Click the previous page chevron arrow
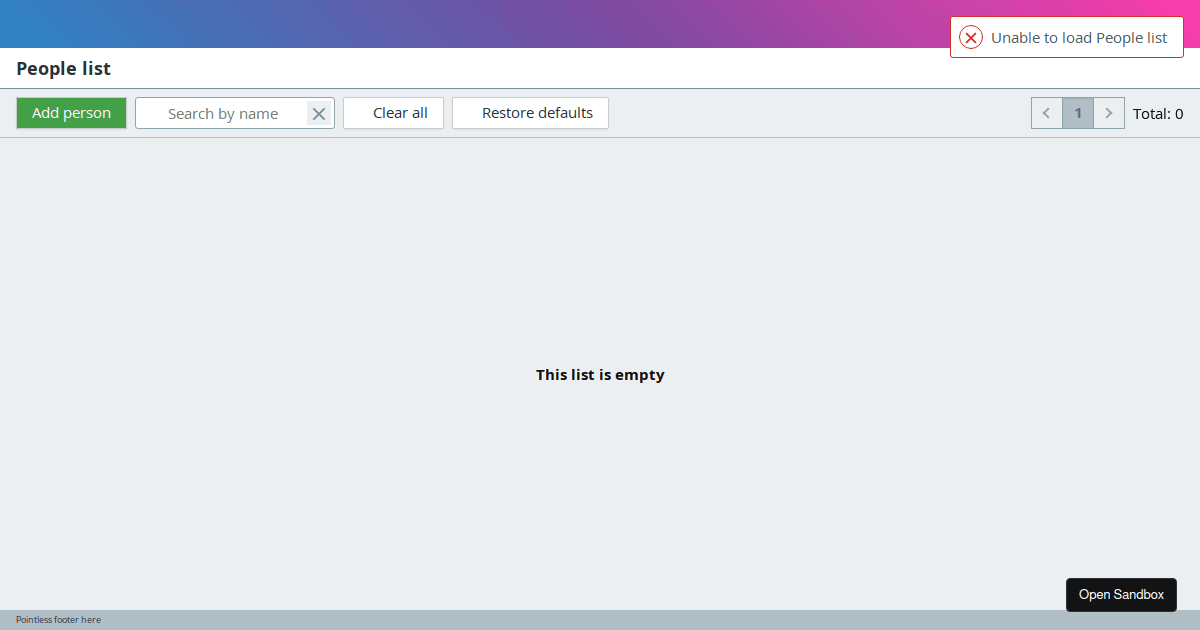 click(x=1046, y=113)
